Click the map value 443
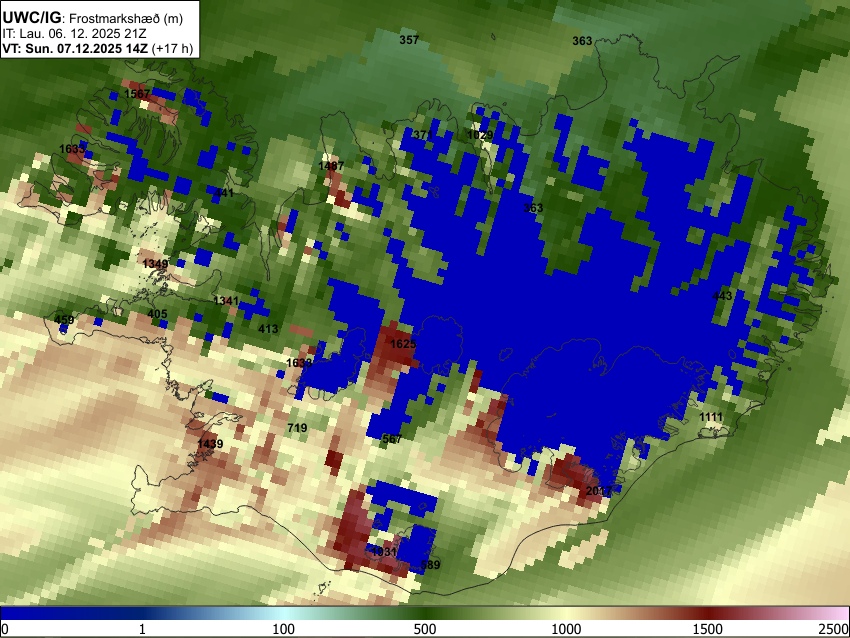850x638 pixels. tap(722, 296)
